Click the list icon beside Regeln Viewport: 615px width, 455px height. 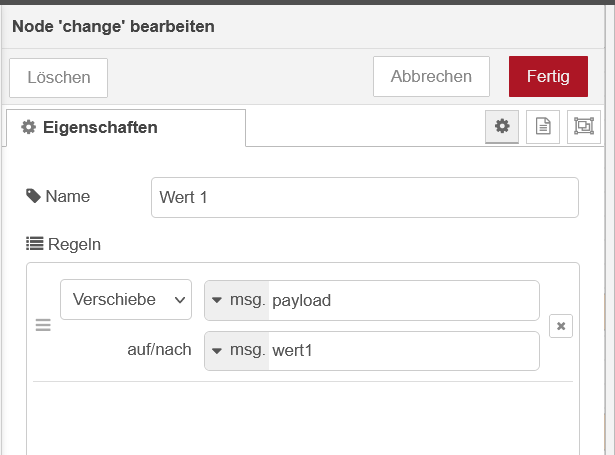pyautogui.click(x=35, y=244)
